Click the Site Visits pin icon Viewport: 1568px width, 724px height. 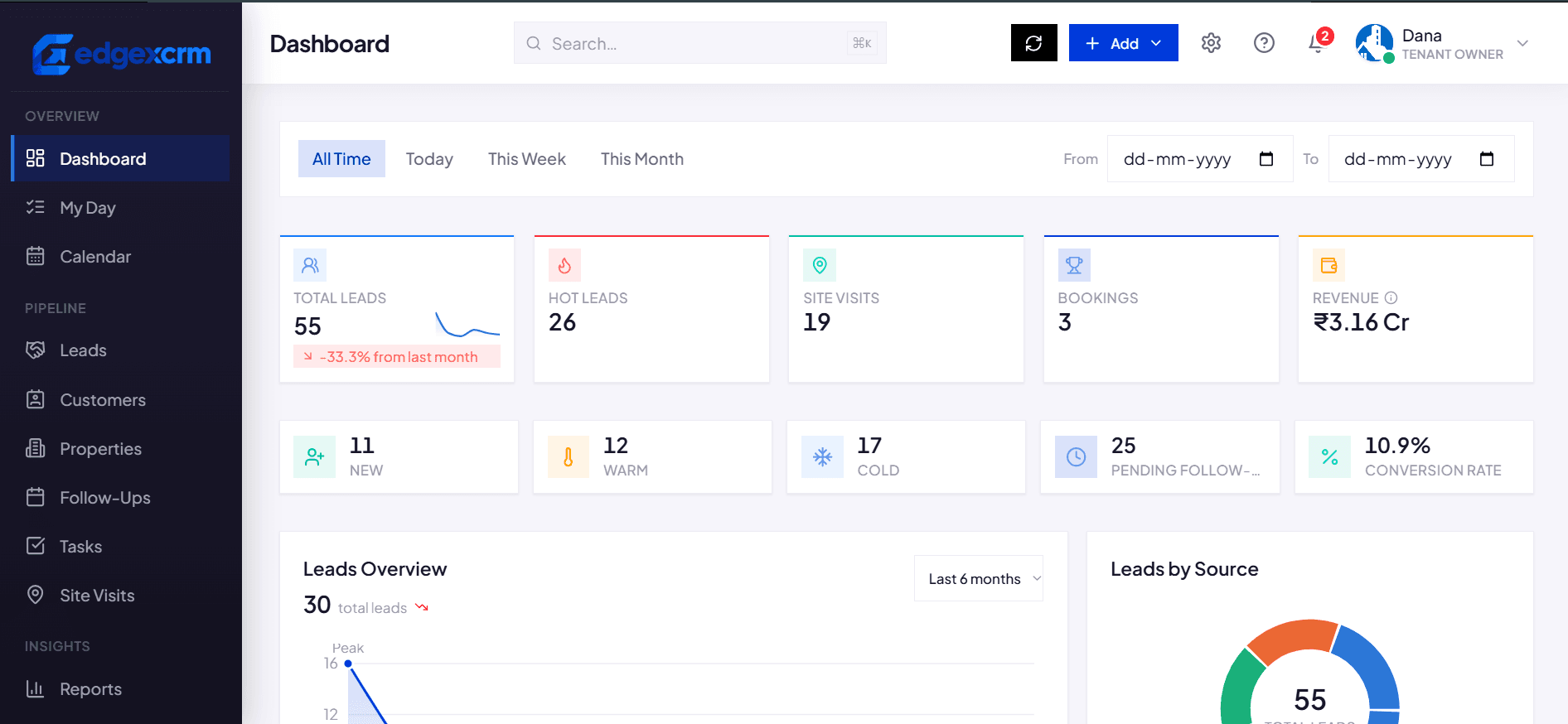pyautogui.click(x=820, y=265)
